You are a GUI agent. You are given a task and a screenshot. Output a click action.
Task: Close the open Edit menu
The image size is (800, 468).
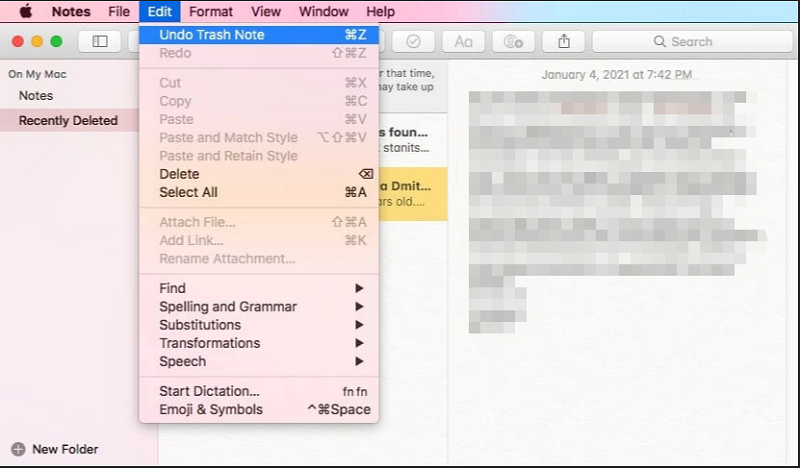(x=160, y=11)
